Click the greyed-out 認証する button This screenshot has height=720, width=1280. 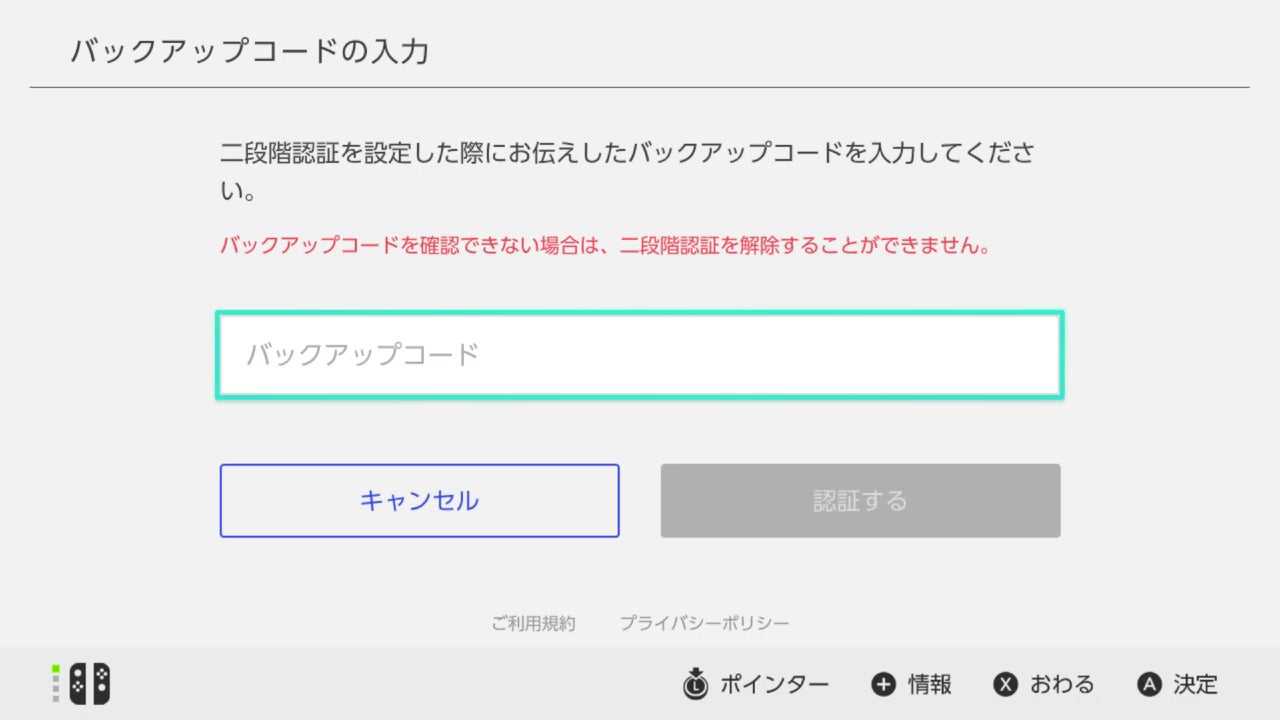click(860, 500)
